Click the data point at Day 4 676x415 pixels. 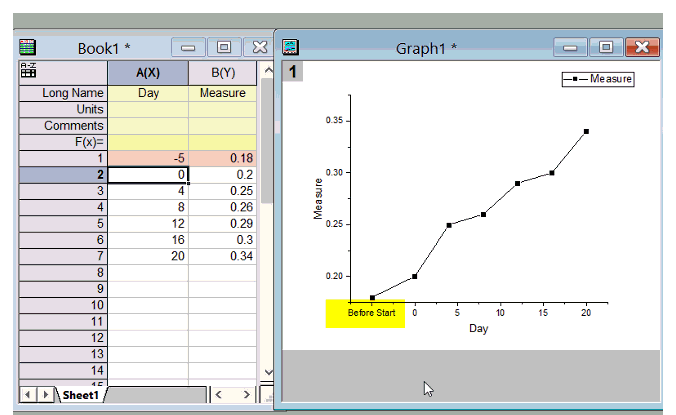click(449, 225)
